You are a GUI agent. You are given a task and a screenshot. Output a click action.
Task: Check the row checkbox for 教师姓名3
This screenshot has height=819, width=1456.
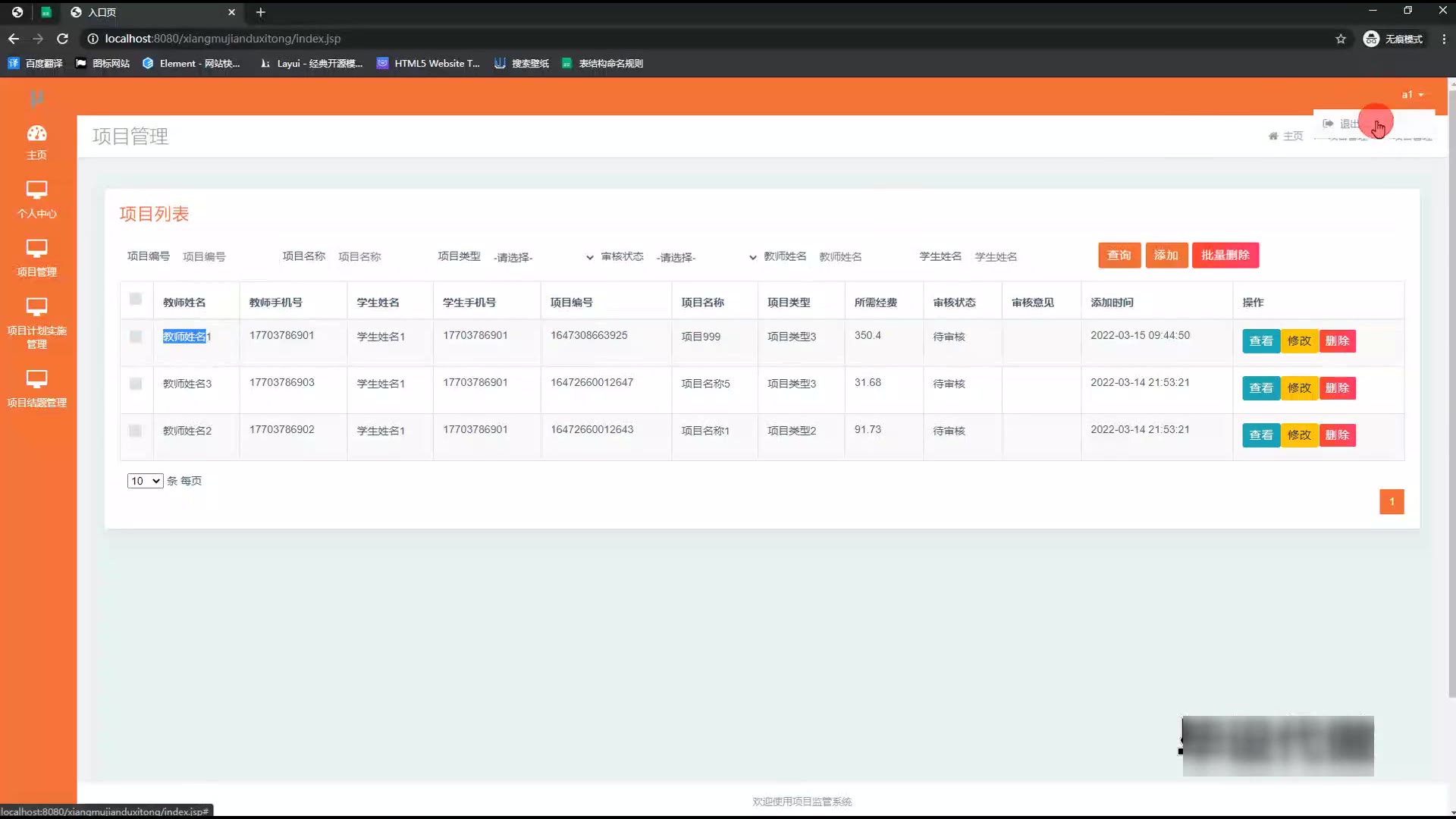(x=136, y=384)
